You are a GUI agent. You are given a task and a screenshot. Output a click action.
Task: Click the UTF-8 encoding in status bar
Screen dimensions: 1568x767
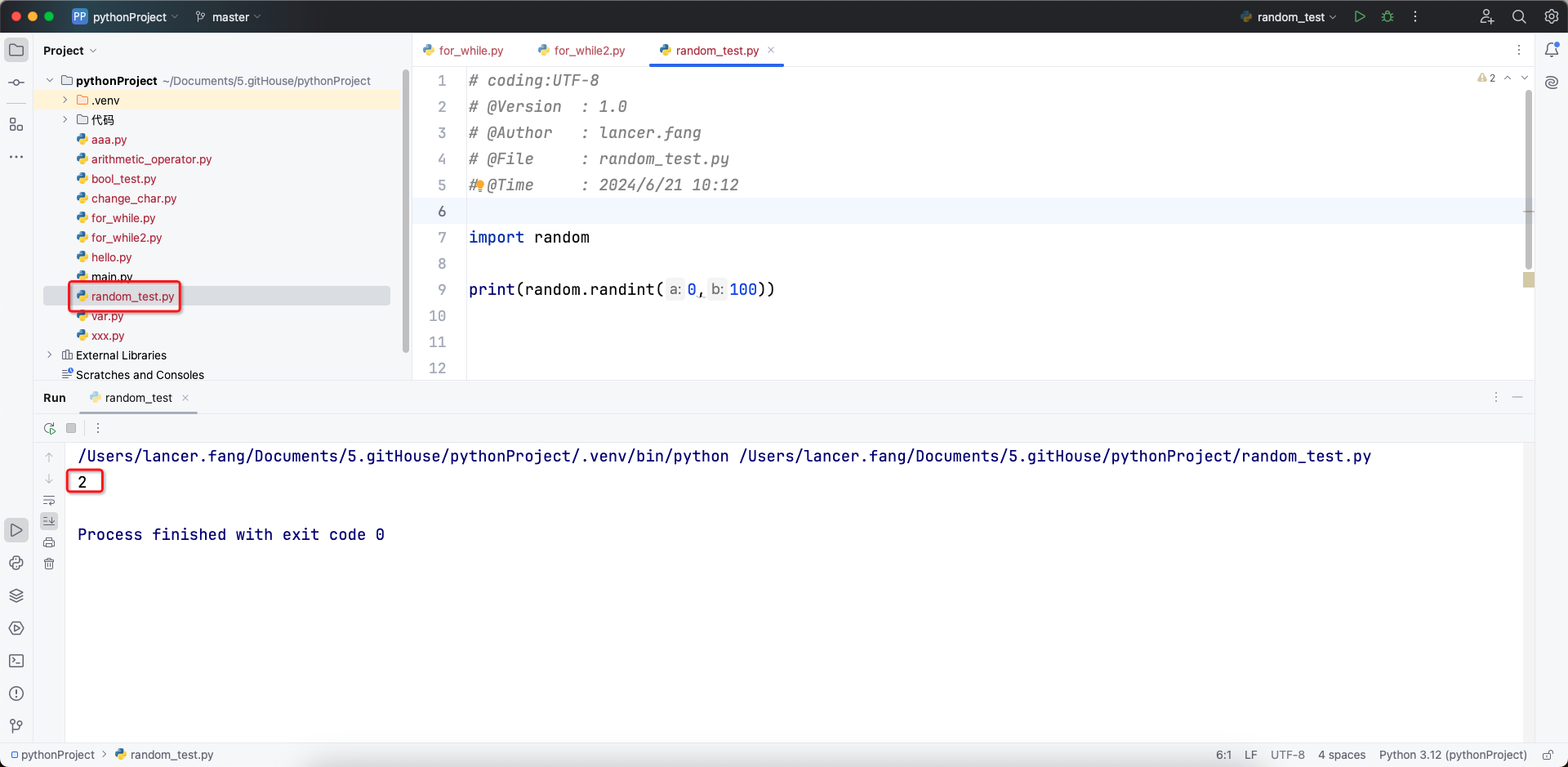(x=1287, y=755)
